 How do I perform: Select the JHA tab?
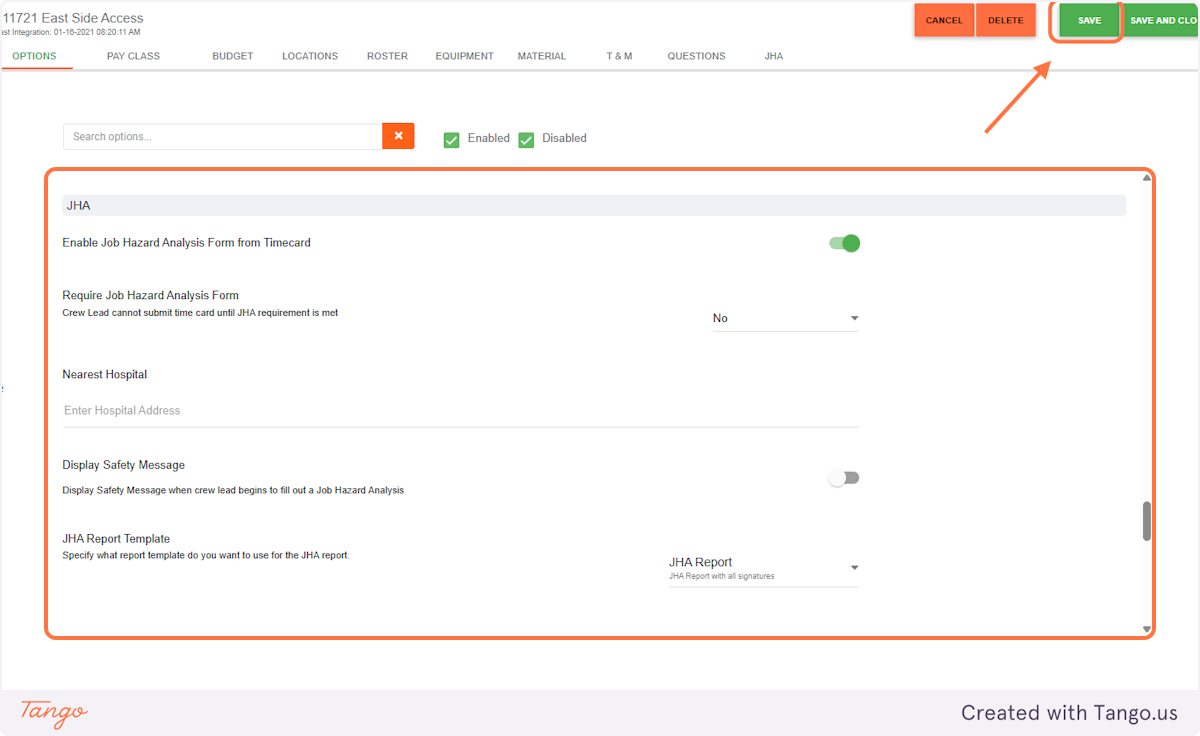tap(774, 56)
